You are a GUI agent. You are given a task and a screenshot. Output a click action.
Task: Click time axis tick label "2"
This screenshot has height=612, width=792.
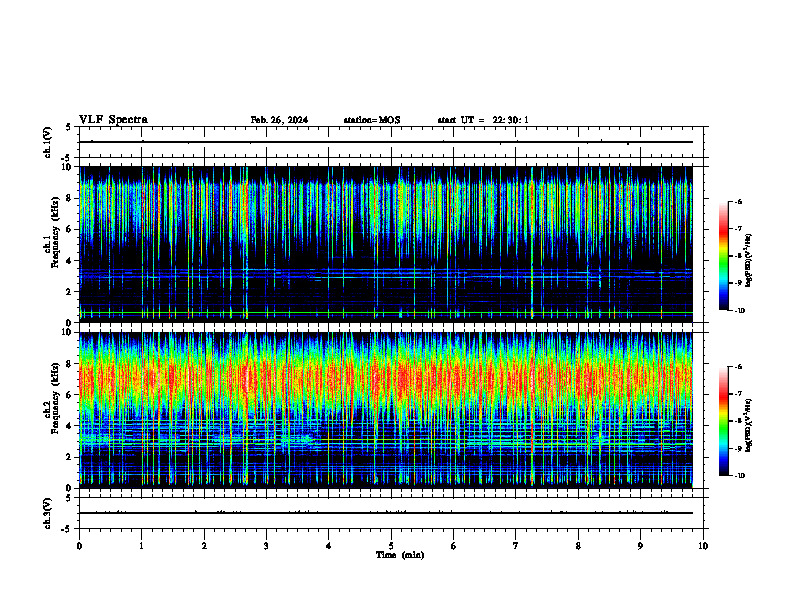(x=204, y=546)
